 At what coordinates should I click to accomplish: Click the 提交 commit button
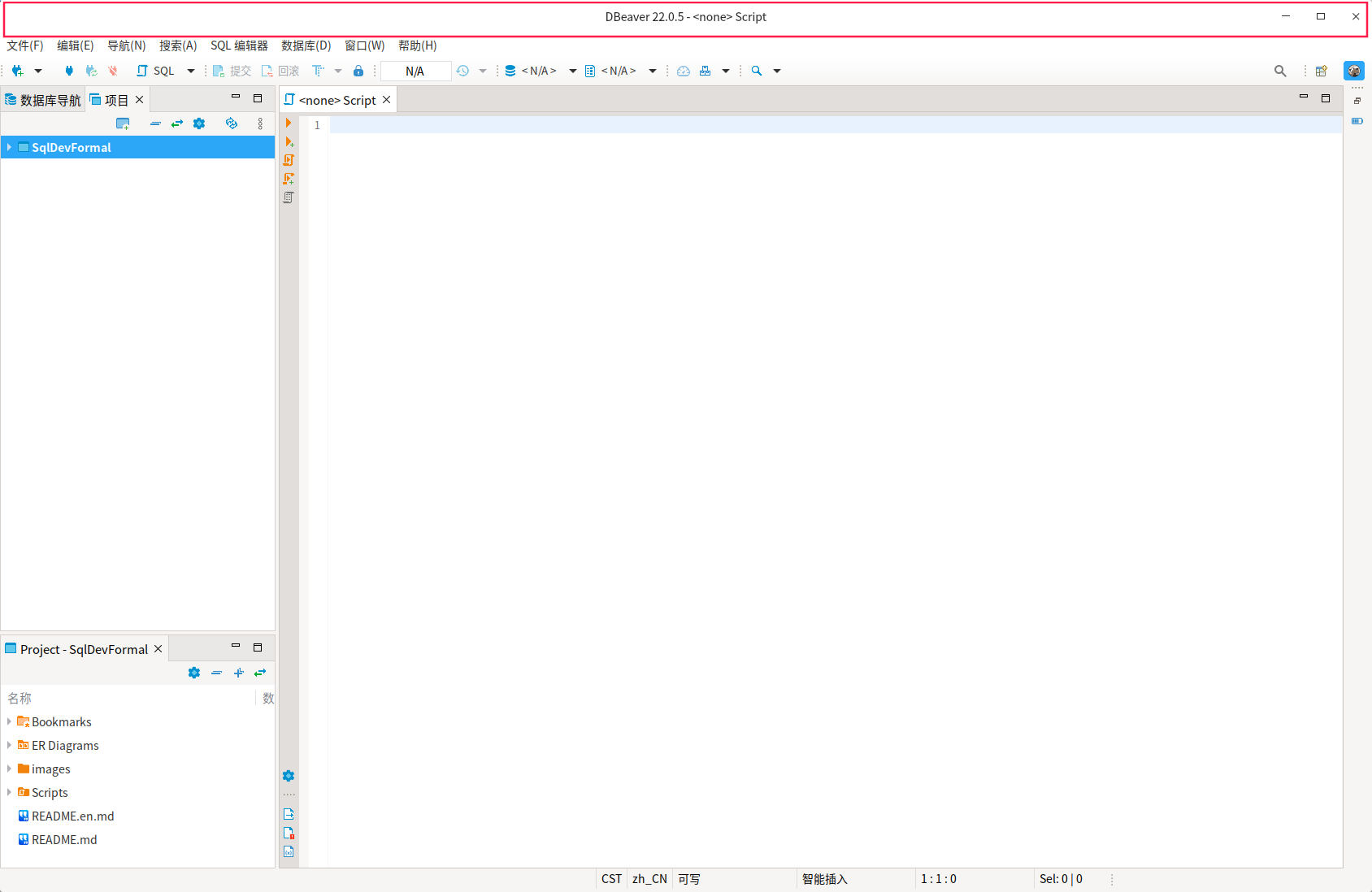[x=232, y=71]
